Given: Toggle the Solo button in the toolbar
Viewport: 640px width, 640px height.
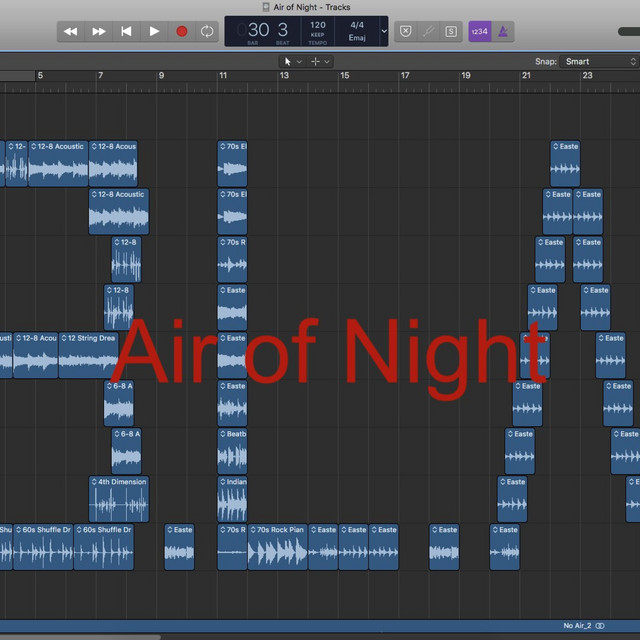Looking at the screenshot, I should (451, 31).
